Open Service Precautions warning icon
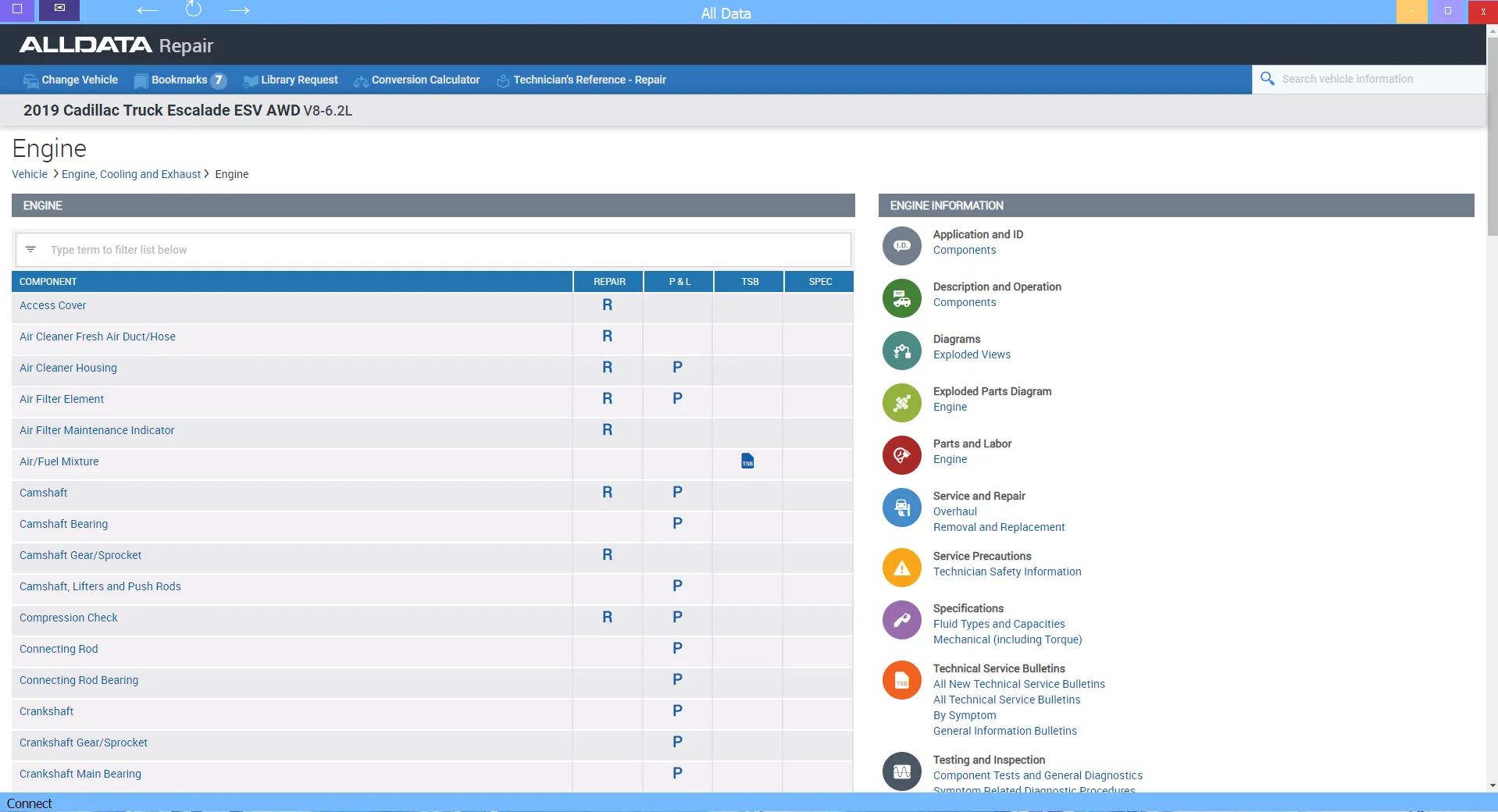 (x=902, y=568)
